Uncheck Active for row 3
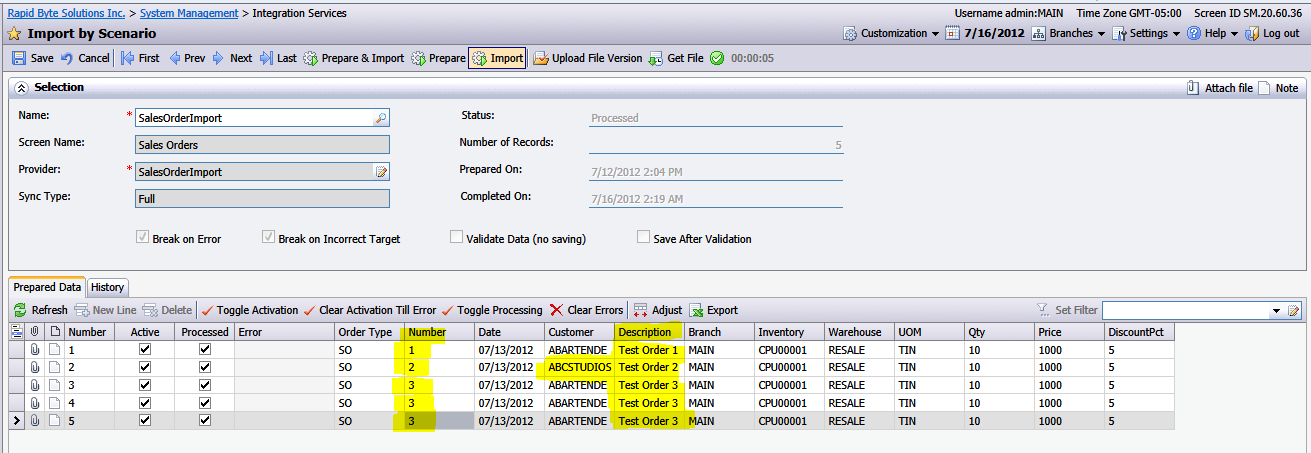Screen dimensions: 1311x453 click(x=145, y=386)
